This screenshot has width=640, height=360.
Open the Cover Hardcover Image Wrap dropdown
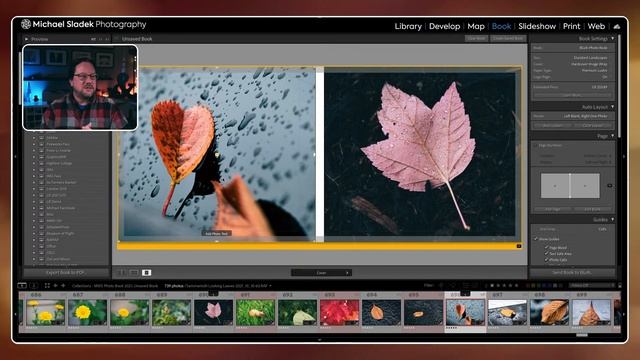coord(588,64)
